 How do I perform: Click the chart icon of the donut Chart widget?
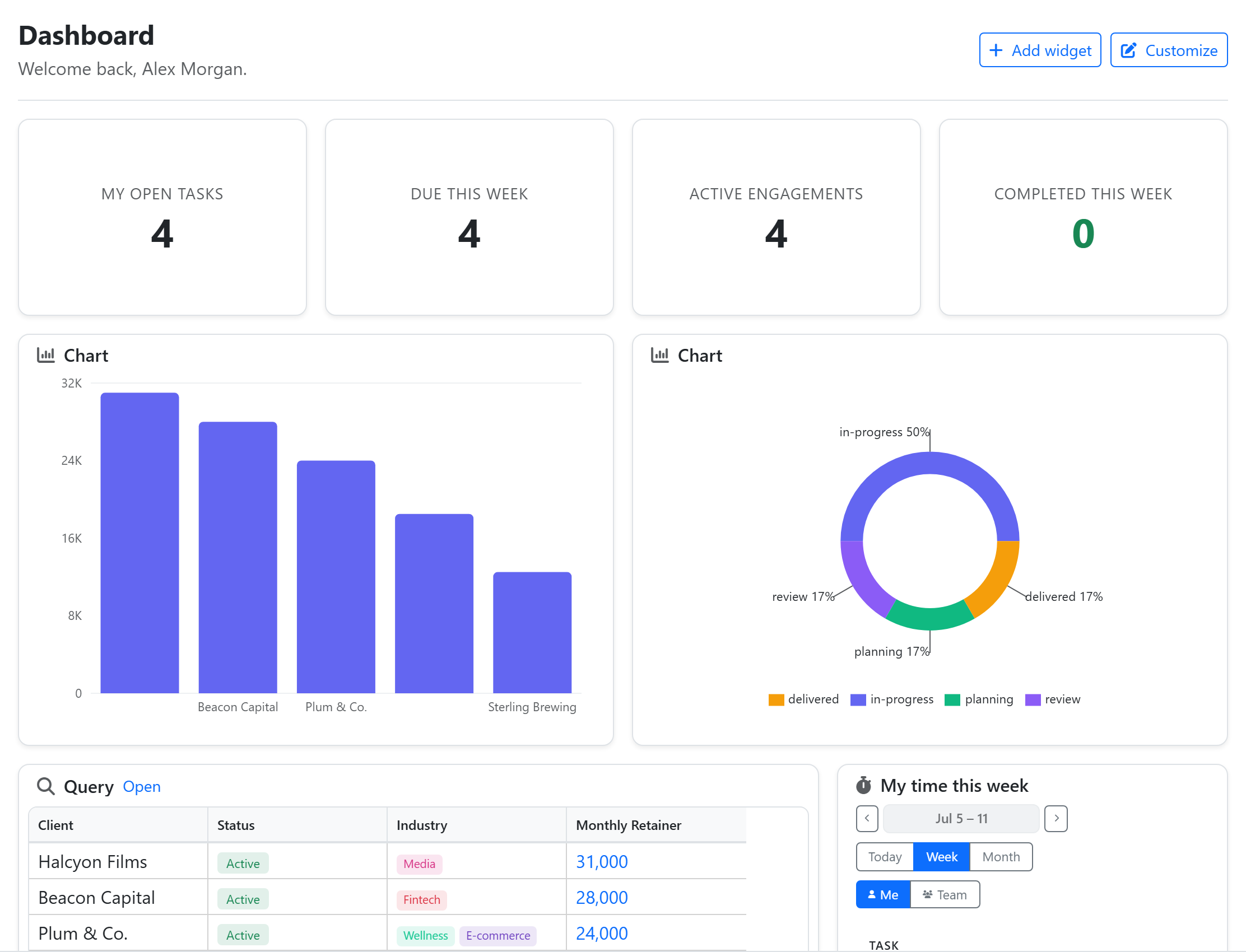660,355
